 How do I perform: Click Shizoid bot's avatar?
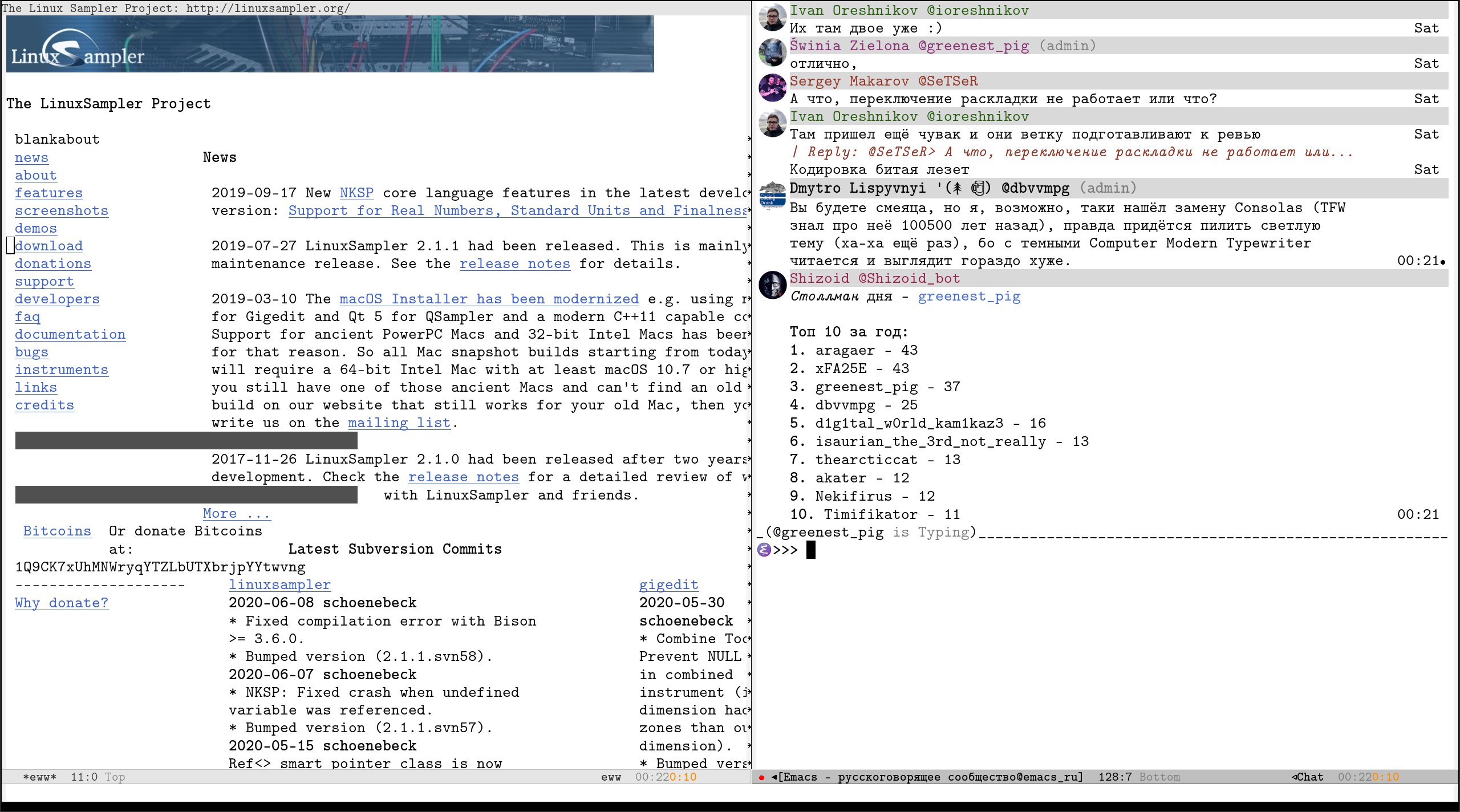pyautogui.click(x=773, y=285)
